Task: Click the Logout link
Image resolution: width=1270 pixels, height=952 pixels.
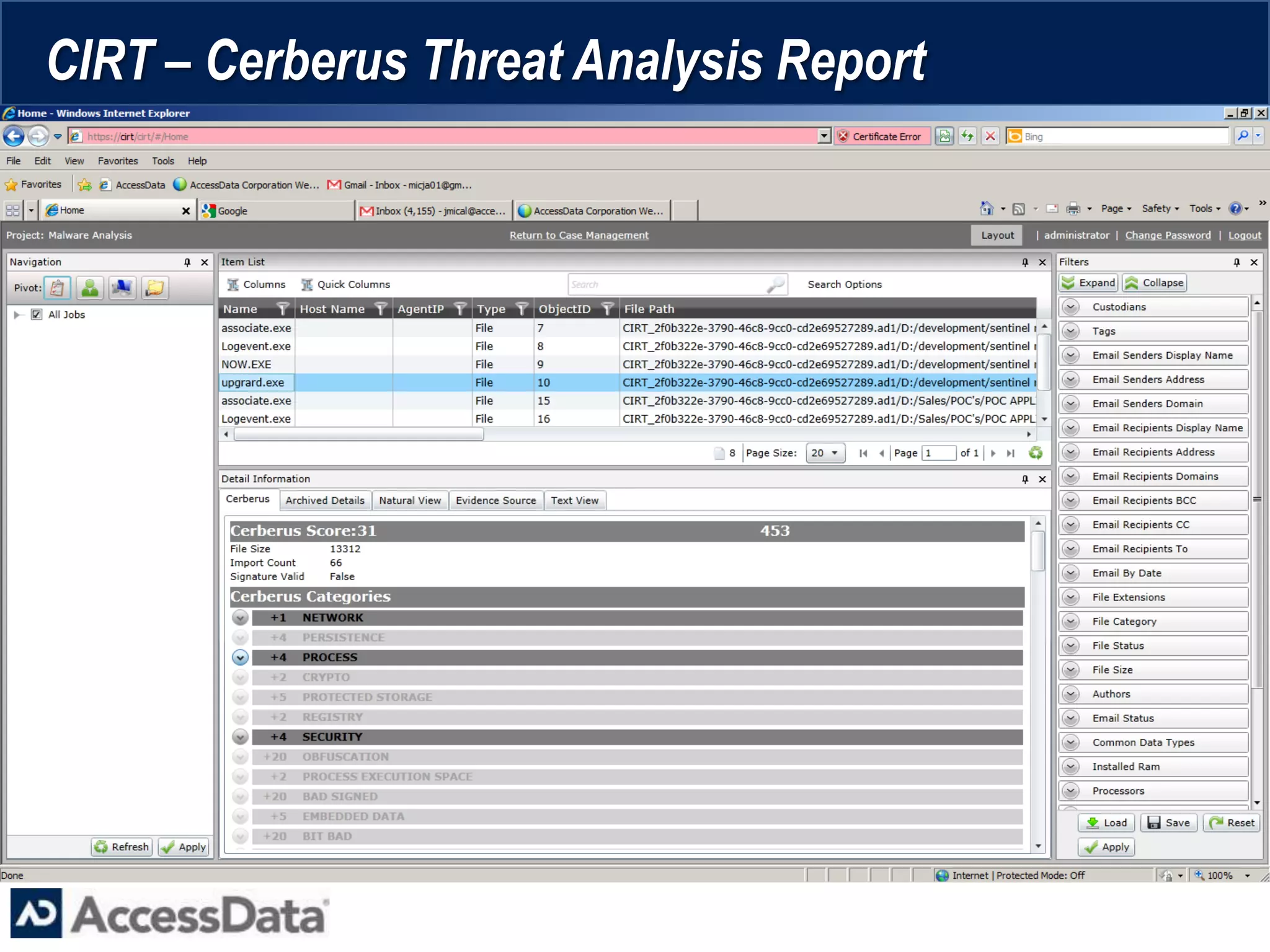Action: point(1245,236)
